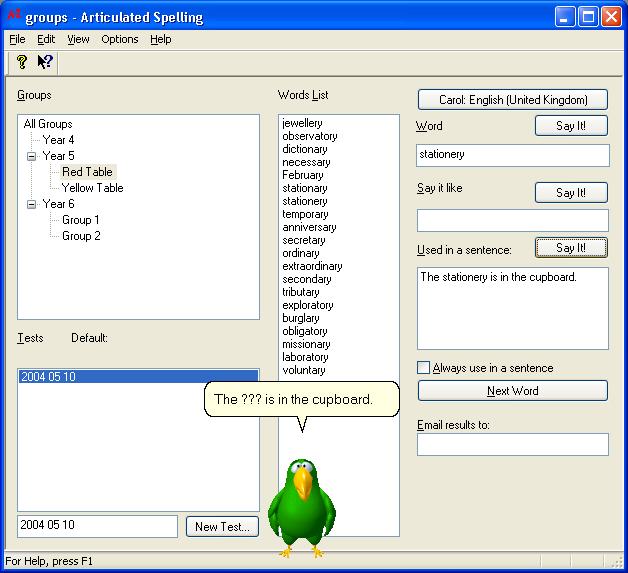The image size is (628, 573).
Task: Click the New Test... button
Action: 223,527
